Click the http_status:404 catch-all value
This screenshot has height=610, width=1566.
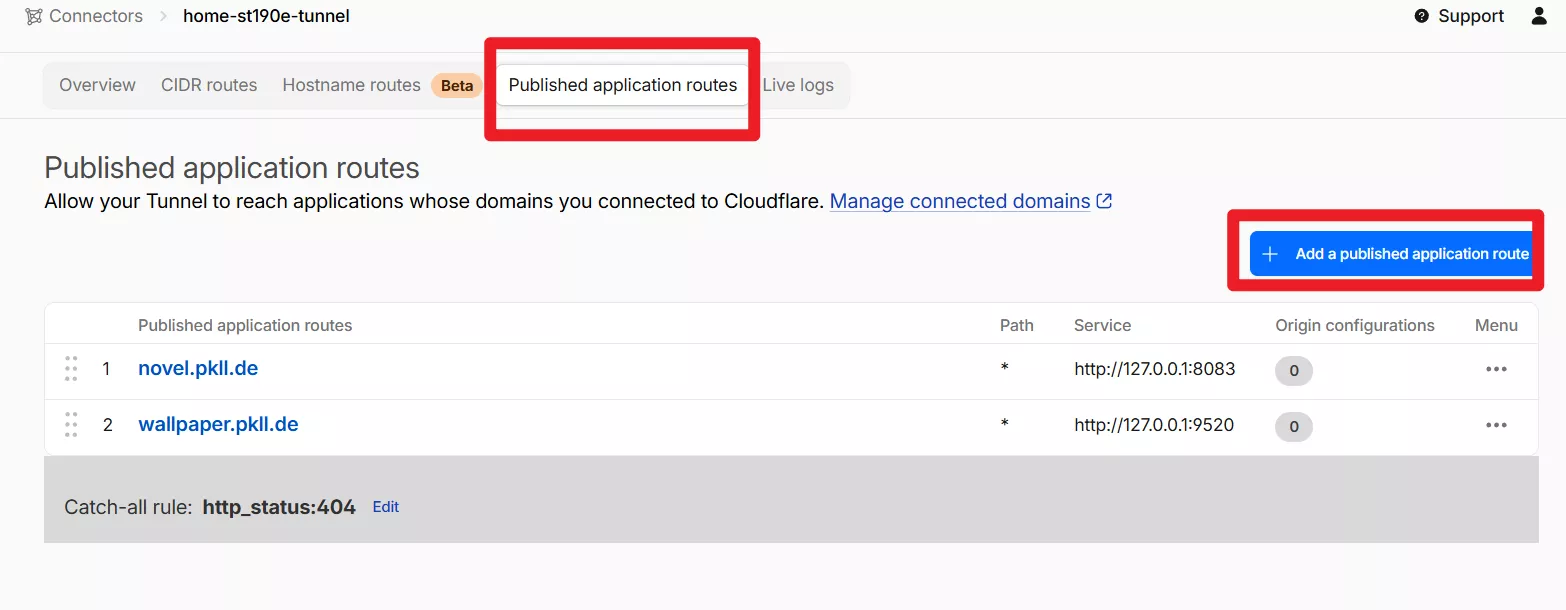[x=279, y=507]
